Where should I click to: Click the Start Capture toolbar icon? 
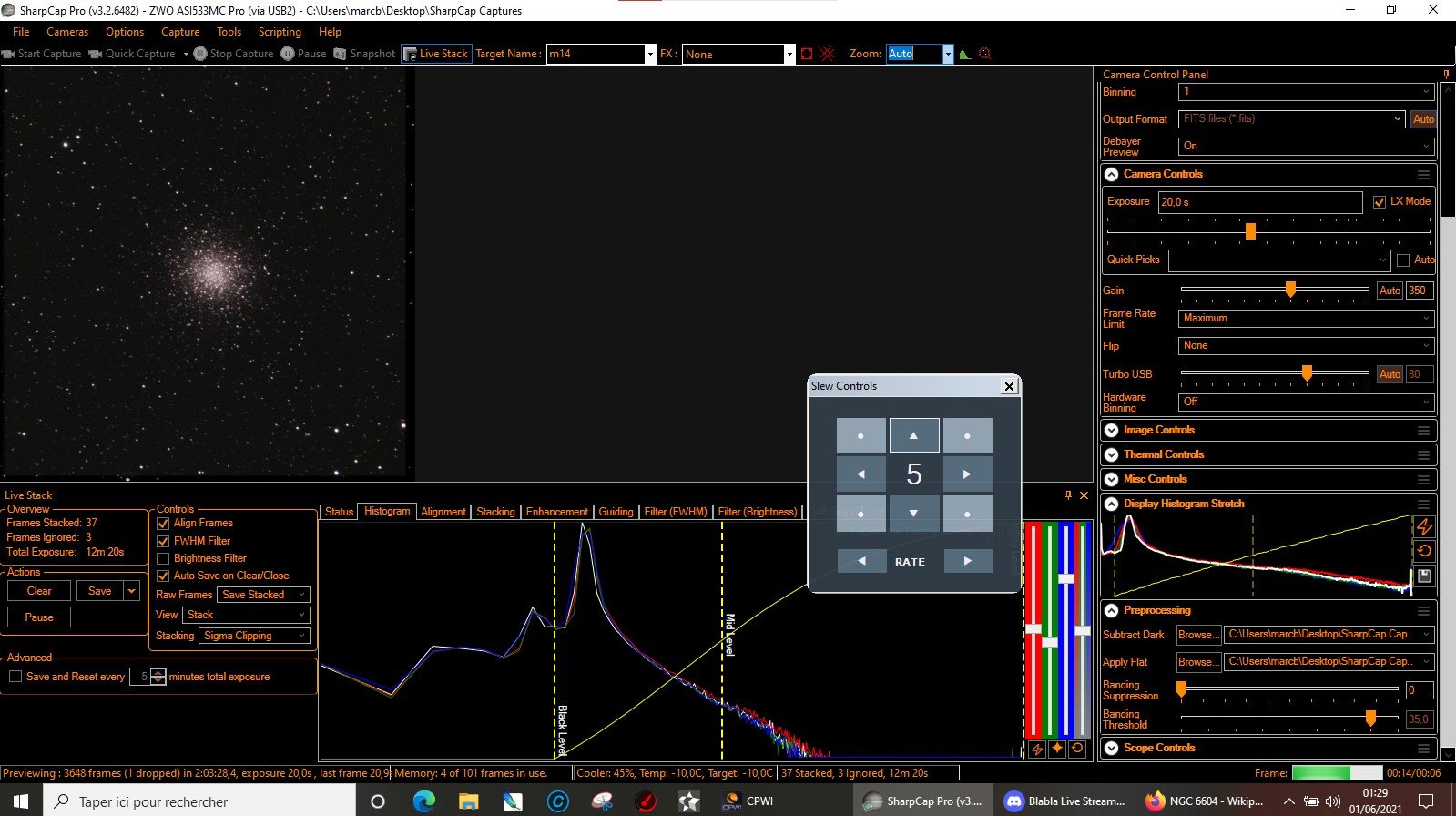(x=9, y=54)
